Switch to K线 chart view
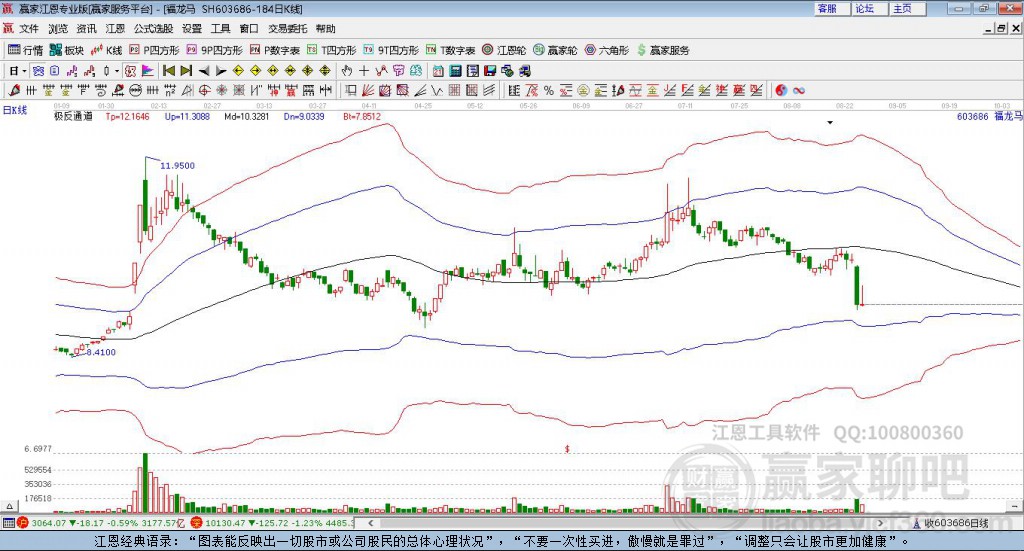This screenshot has width=1024, height=551. [x=106, y=50]
